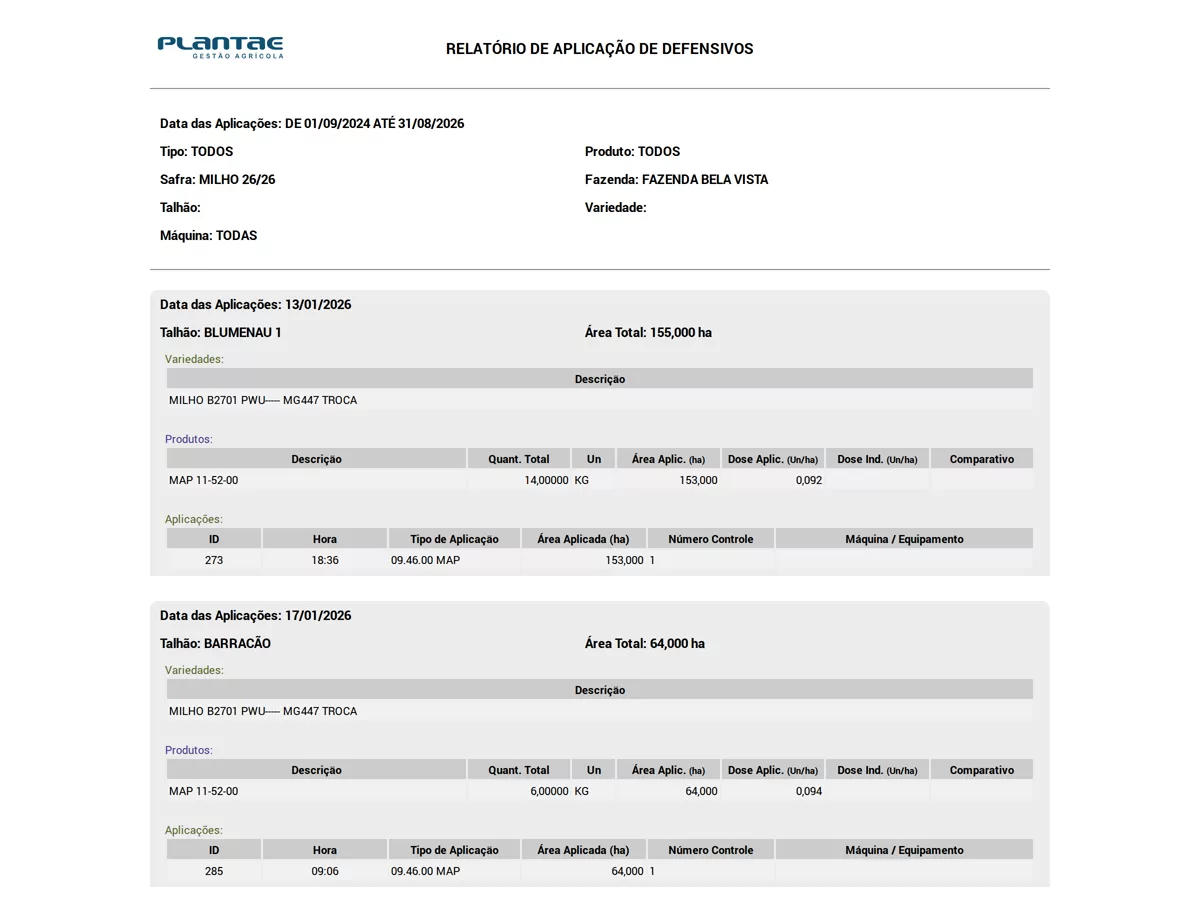Click the 'Hora' header in the BLUMENAU 1 block
The height and width of the screenshot is (900, 1200).
point(325,539)
